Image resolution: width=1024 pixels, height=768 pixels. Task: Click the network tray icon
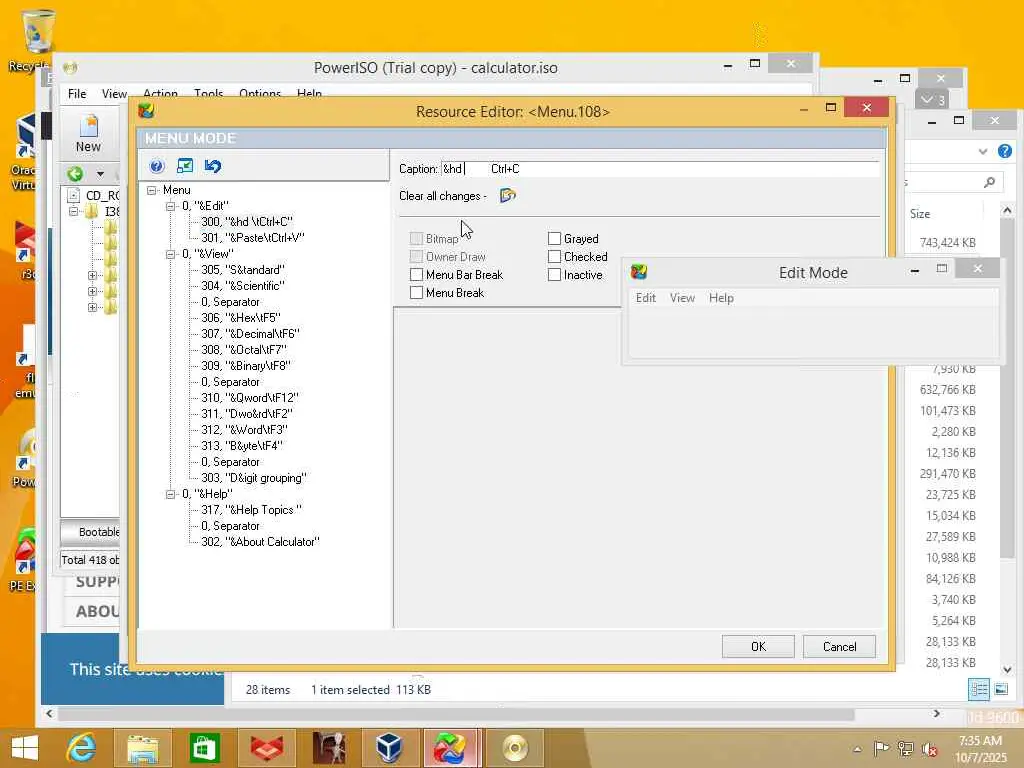pos(905,748)
